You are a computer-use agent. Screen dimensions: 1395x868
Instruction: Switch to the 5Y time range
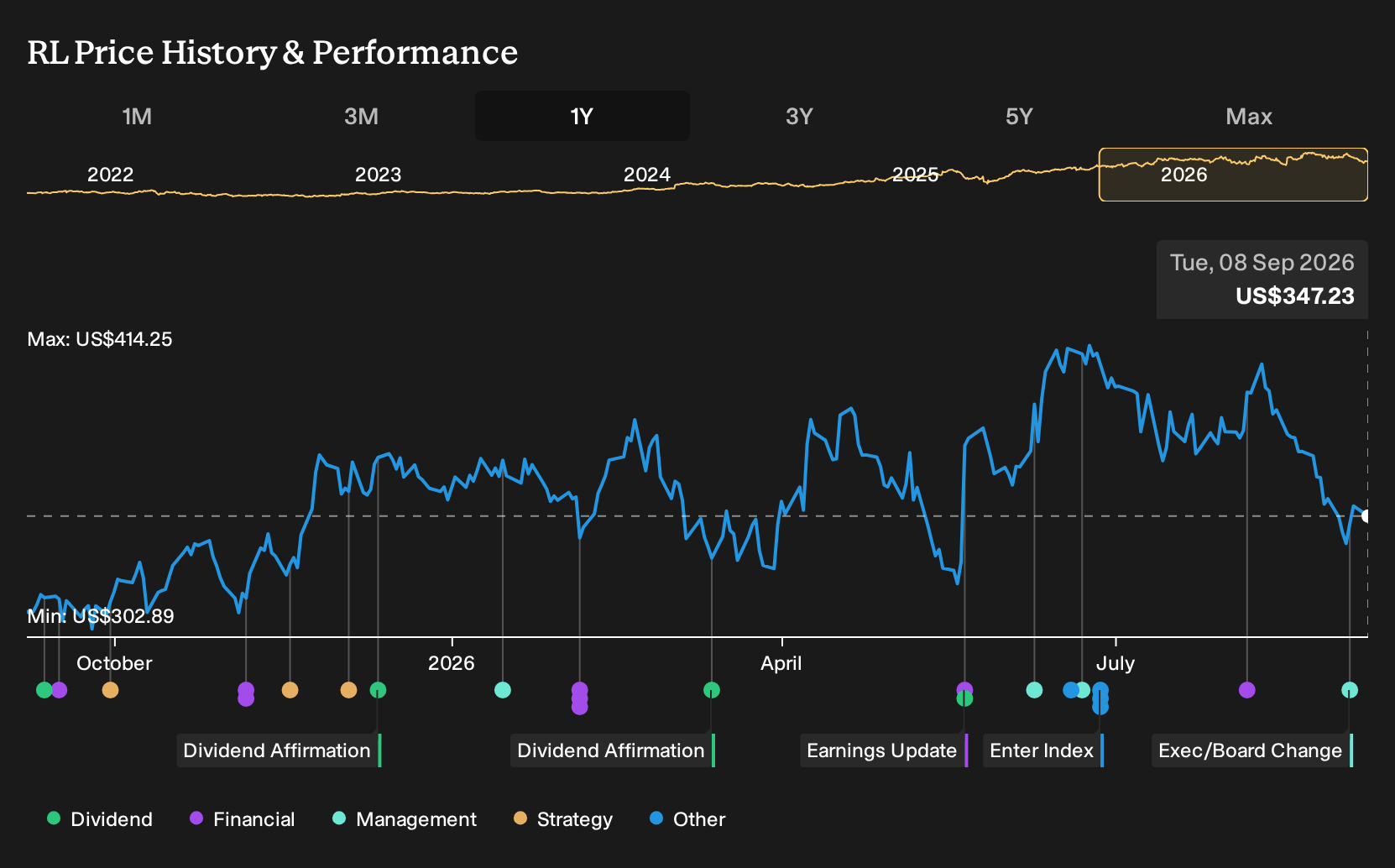coord(1019,116)
